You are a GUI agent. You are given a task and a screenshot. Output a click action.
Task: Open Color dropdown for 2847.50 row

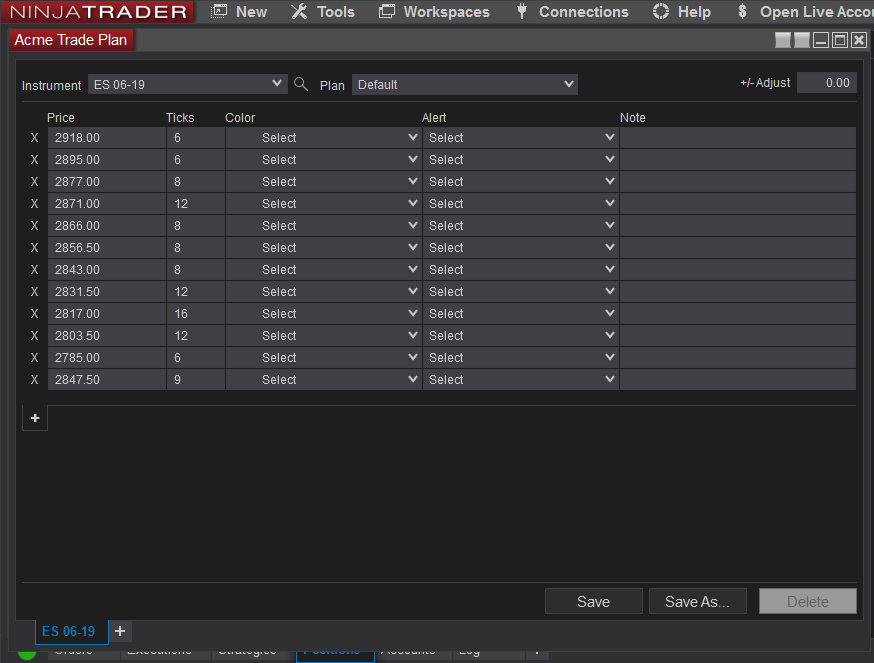click(323, 380)
